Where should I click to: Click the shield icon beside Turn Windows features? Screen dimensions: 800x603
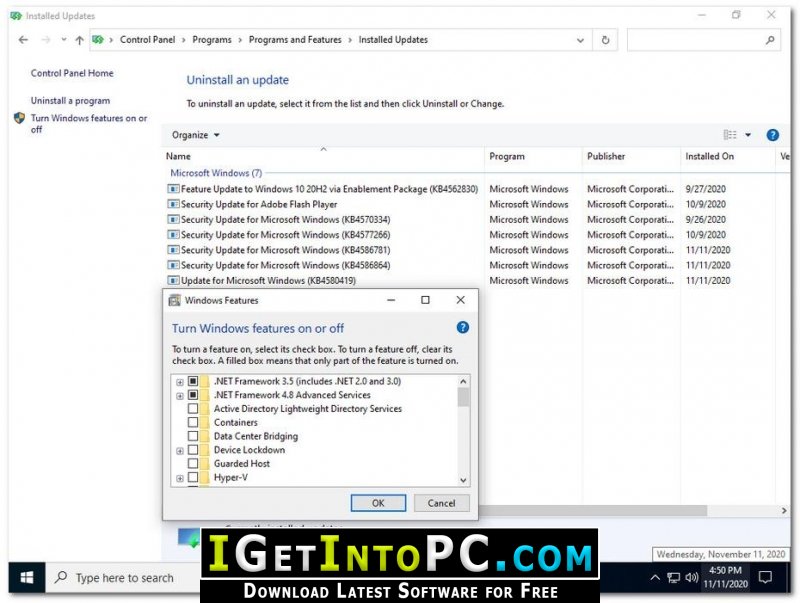[x=19, y=118]
